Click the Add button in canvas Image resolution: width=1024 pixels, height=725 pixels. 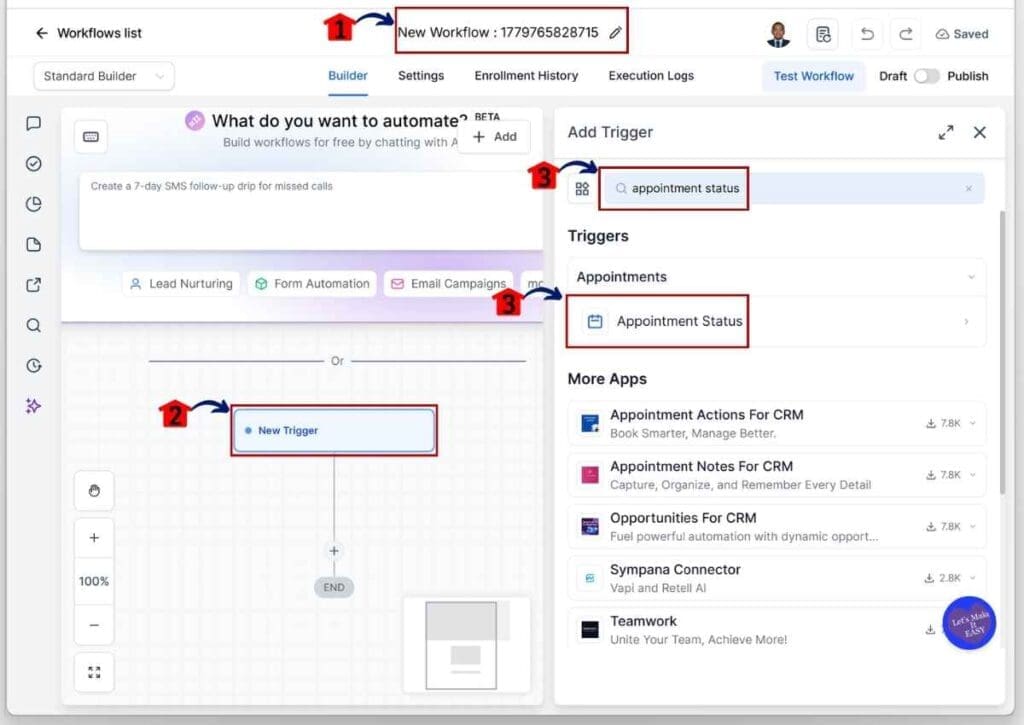pyautogui.click(x=494, y=137)
